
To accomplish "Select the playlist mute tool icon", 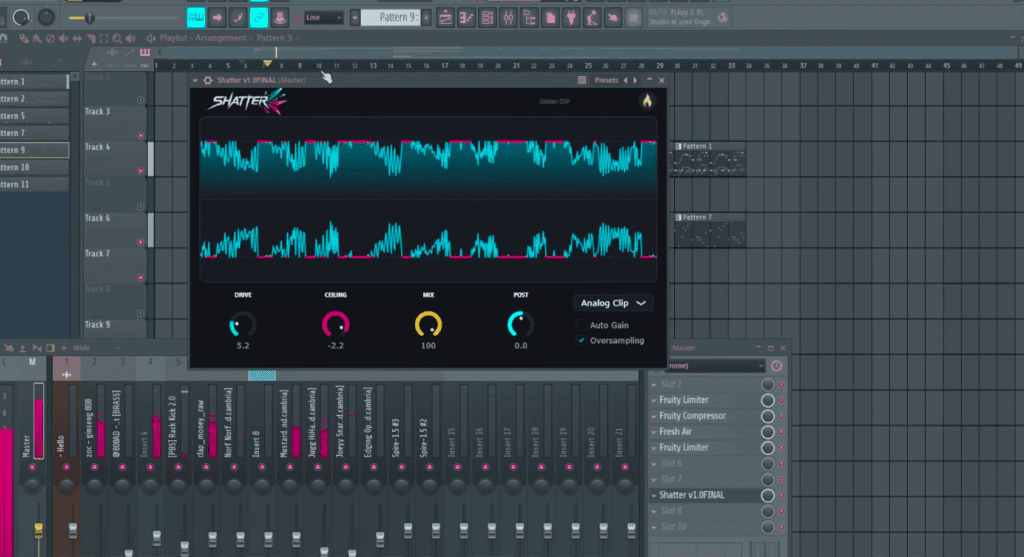I will click(63, 39).
